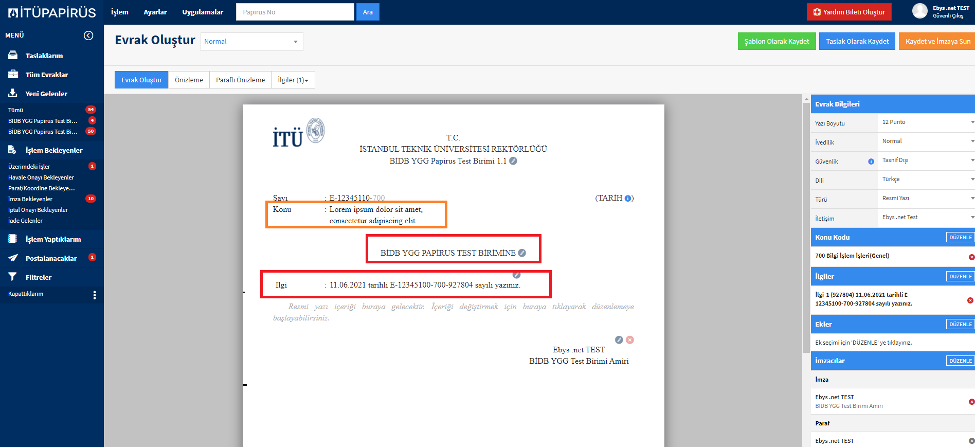The height and width of the screenshot is (447, 977).
Task: Edit İlgi line pencil icon
Action: [x=517, y=274]
